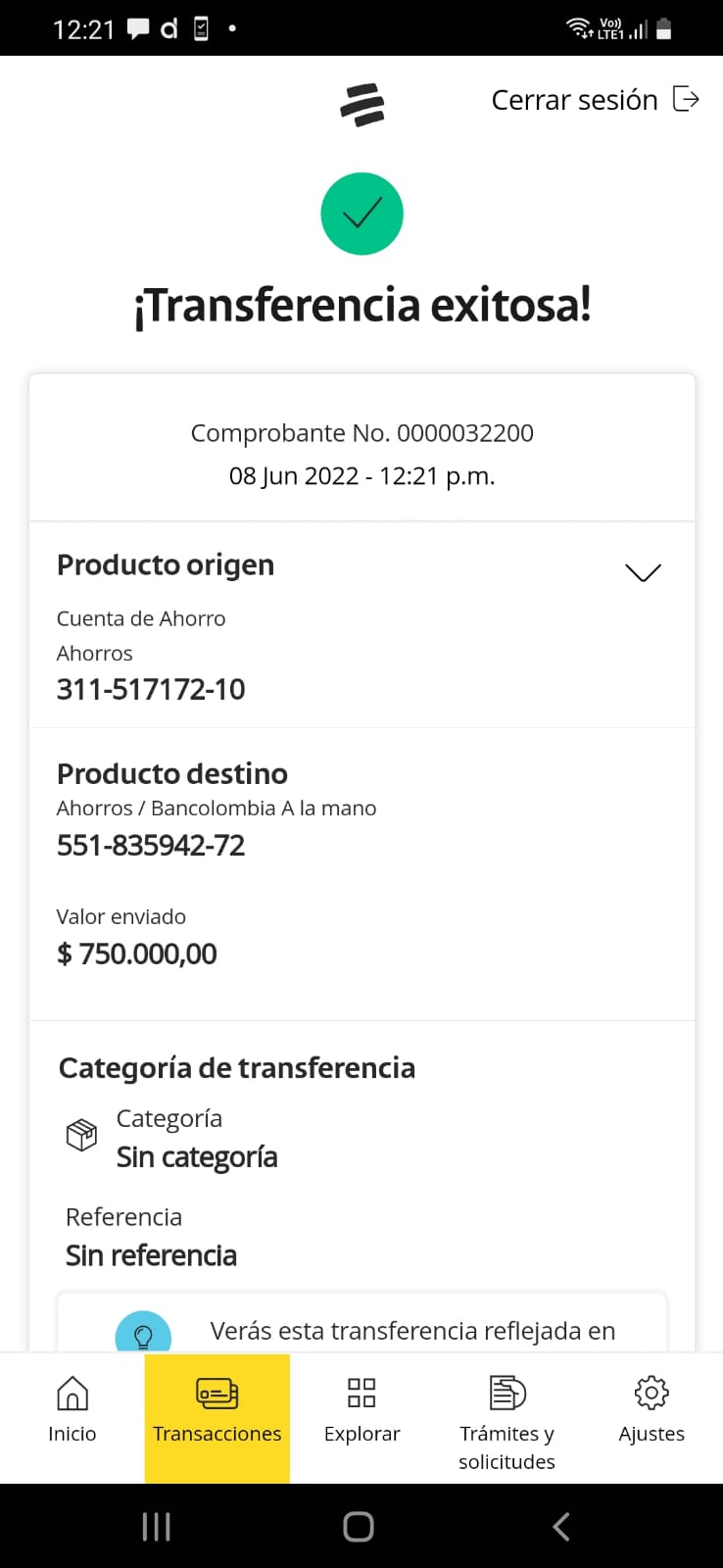Image resolution: width=723 pixels, height=1568 pixels.
Task: Tap the blue lightbulb tip icon
Action: click(143, 1335)
